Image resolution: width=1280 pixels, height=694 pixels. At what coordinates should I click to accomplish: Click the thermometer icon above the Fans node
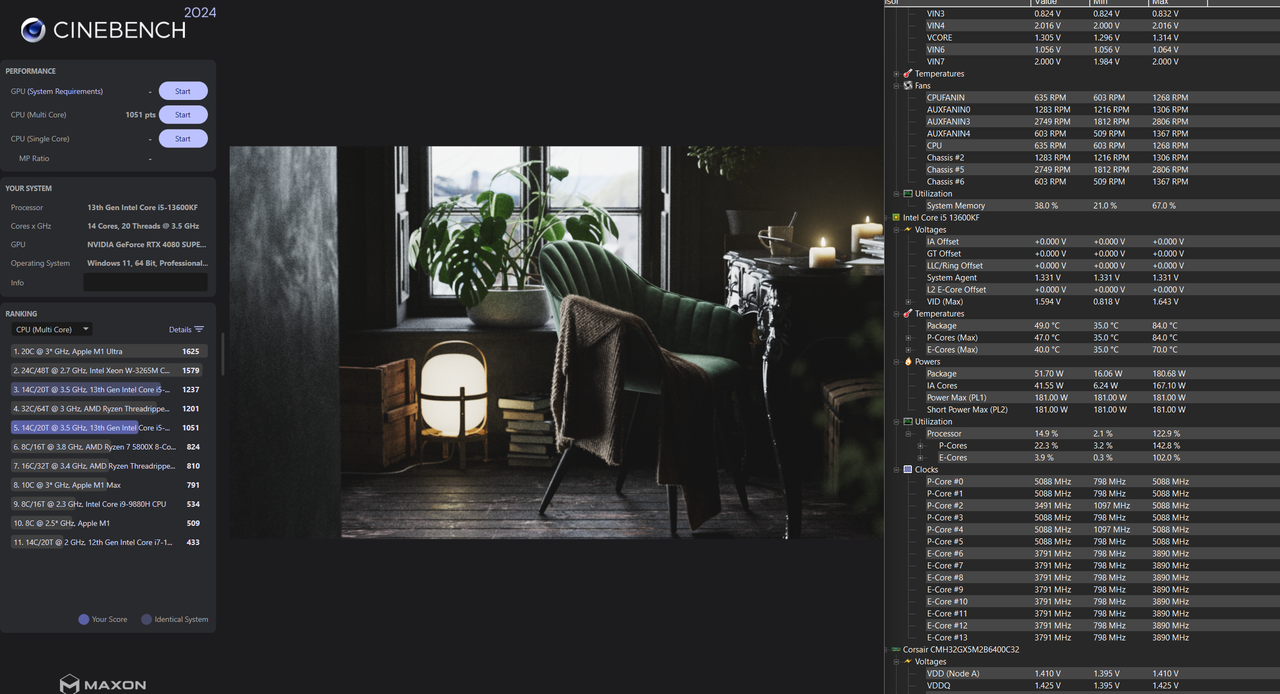(x=908, y=74)
